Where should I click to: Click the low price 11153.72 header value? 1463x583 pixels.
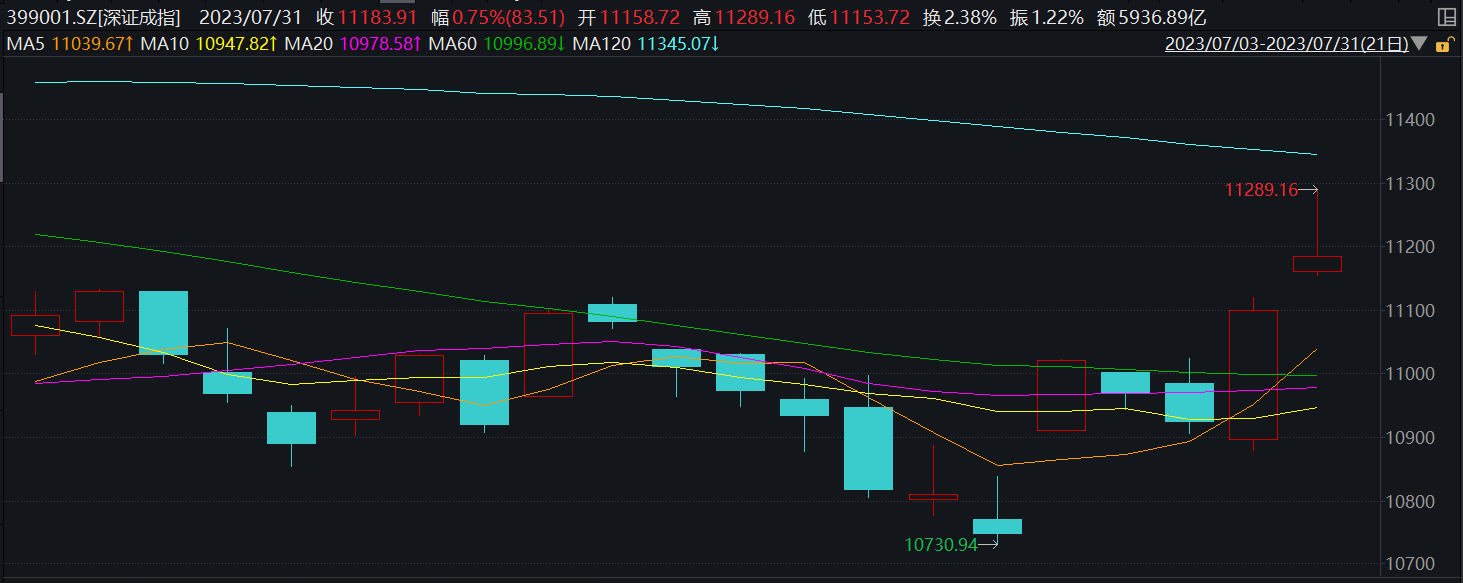[x=870, y=17]
